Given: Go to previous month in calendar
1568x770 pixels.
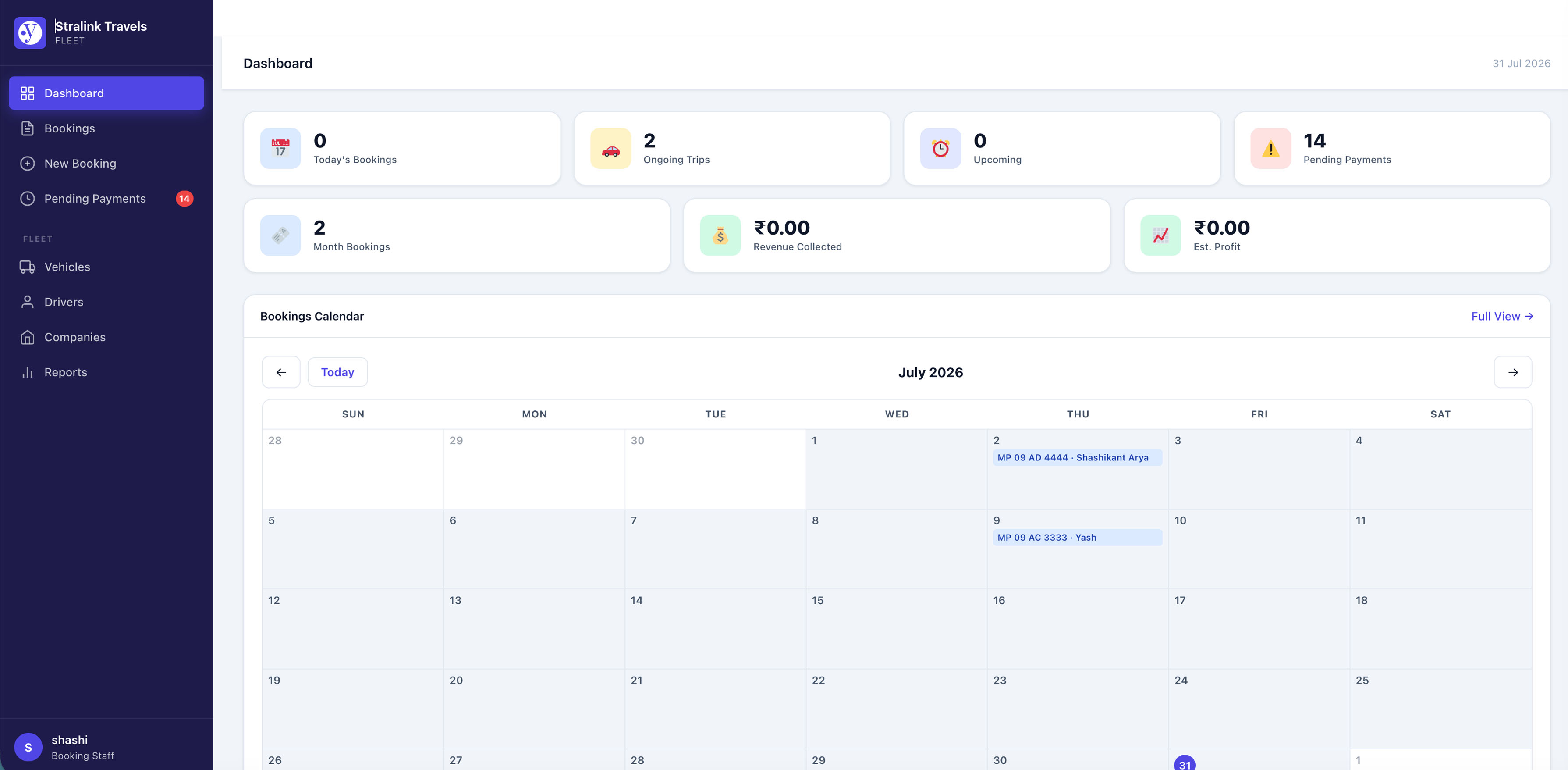Looking at the screenshot, I should 281,372.
